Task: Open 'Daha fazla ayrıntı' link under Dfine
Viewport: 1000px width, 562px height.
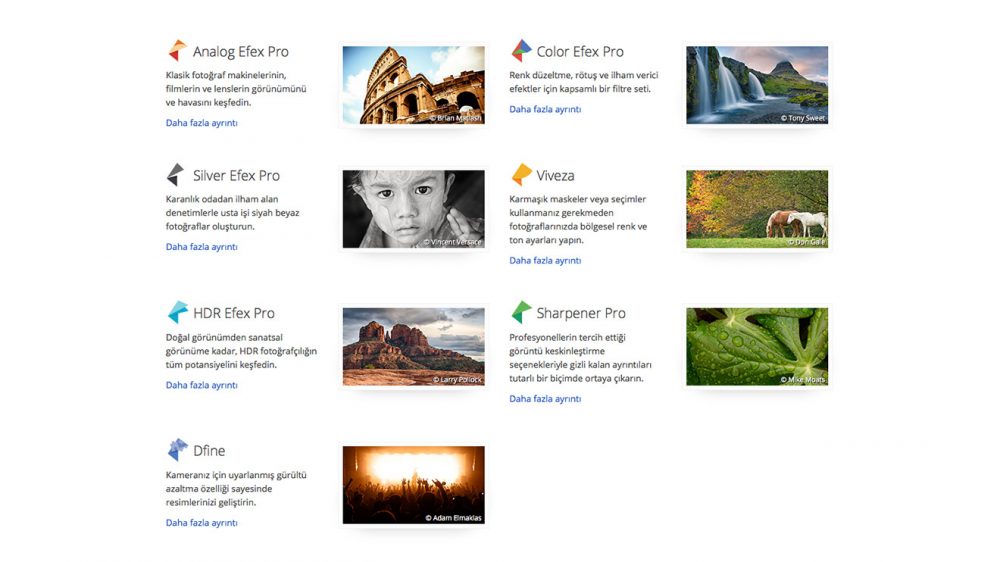Action: pyautogui.click(x=201, y=523)
